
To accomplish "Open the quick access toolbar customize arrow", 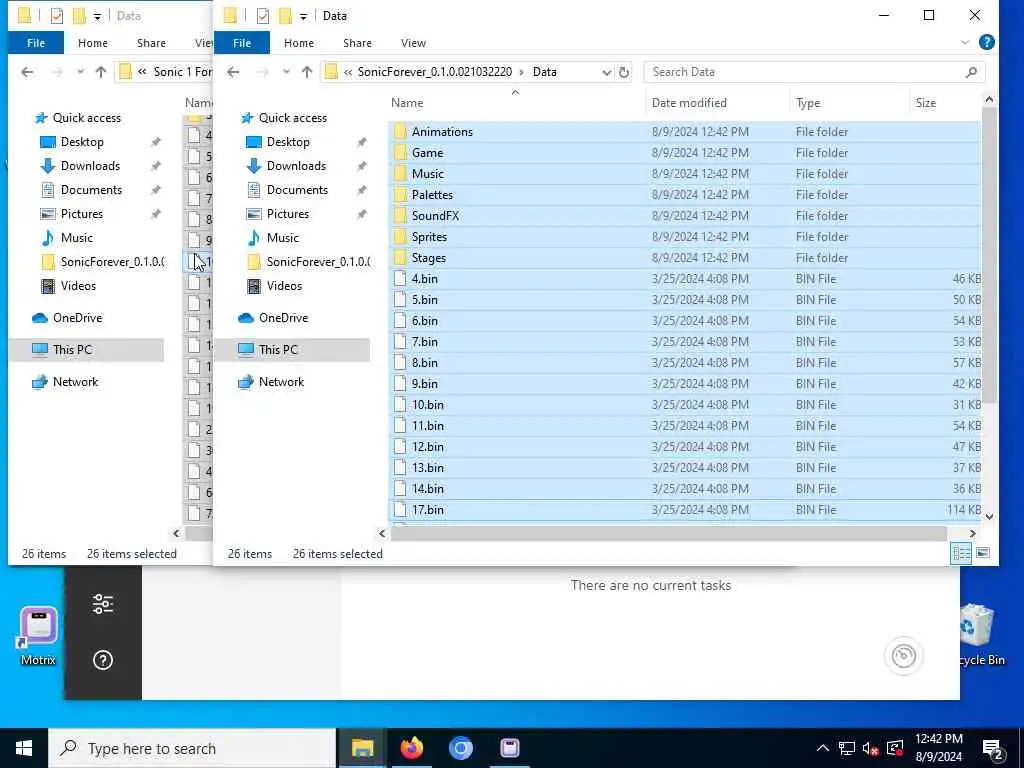I will pyautogui.click(x=303, y=16).
